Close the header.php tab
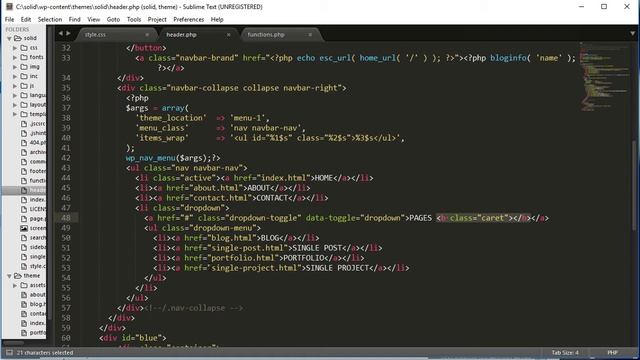Screen dimensions: 640x360 click(229, 35)
